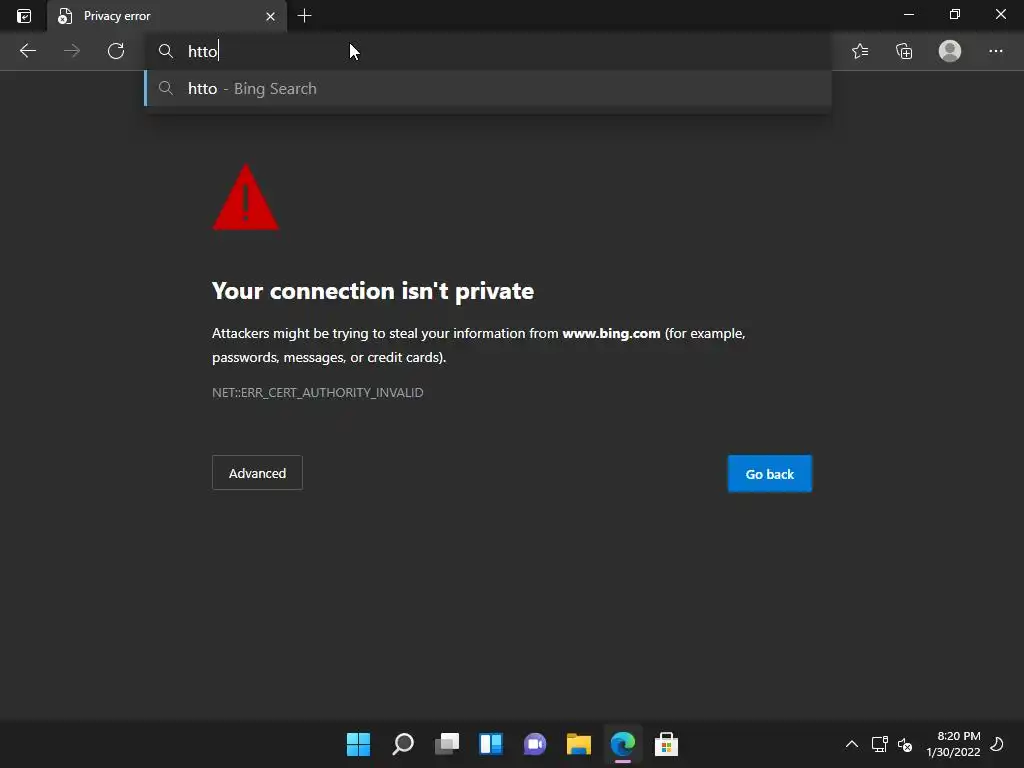Image resolution: width=1024 pixels, height=768 pixels.
Task: Click the forward arrow button
Action: click(72, 51)
